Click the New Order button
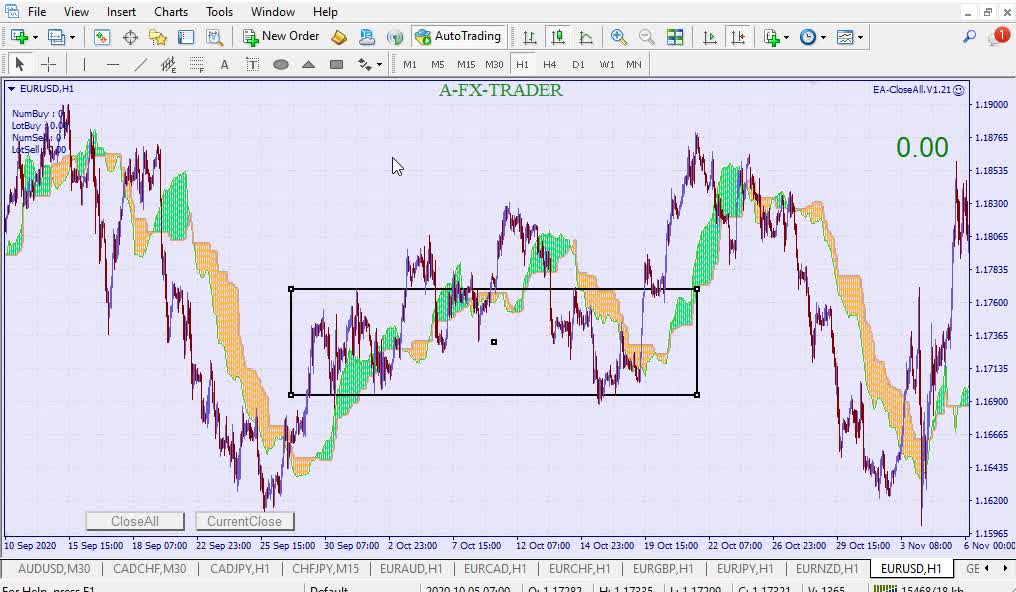The image size is (1016, 592). 281,37
